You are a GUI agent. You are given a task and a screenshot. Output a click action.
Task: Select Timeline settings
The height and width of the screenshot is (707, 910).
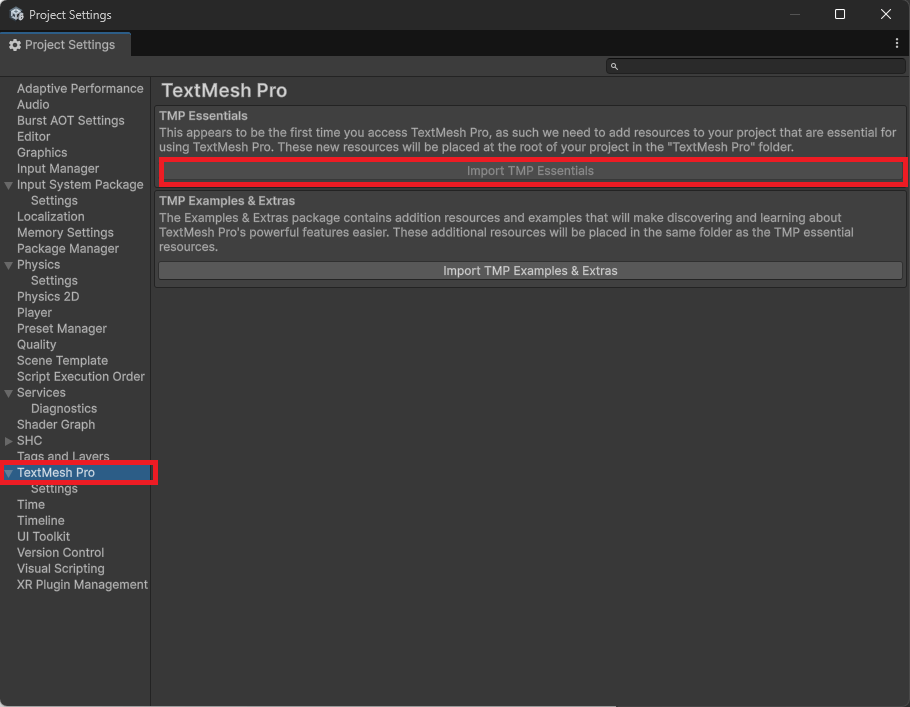41,520
